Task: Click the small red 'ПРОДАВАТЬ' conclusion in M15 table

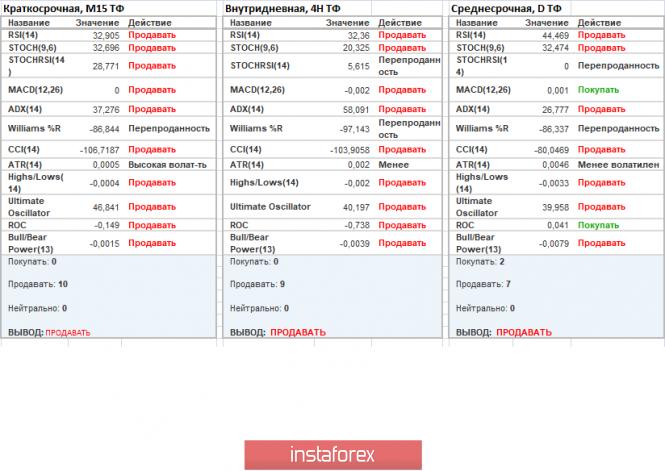Action: click(x=68, y=333)
